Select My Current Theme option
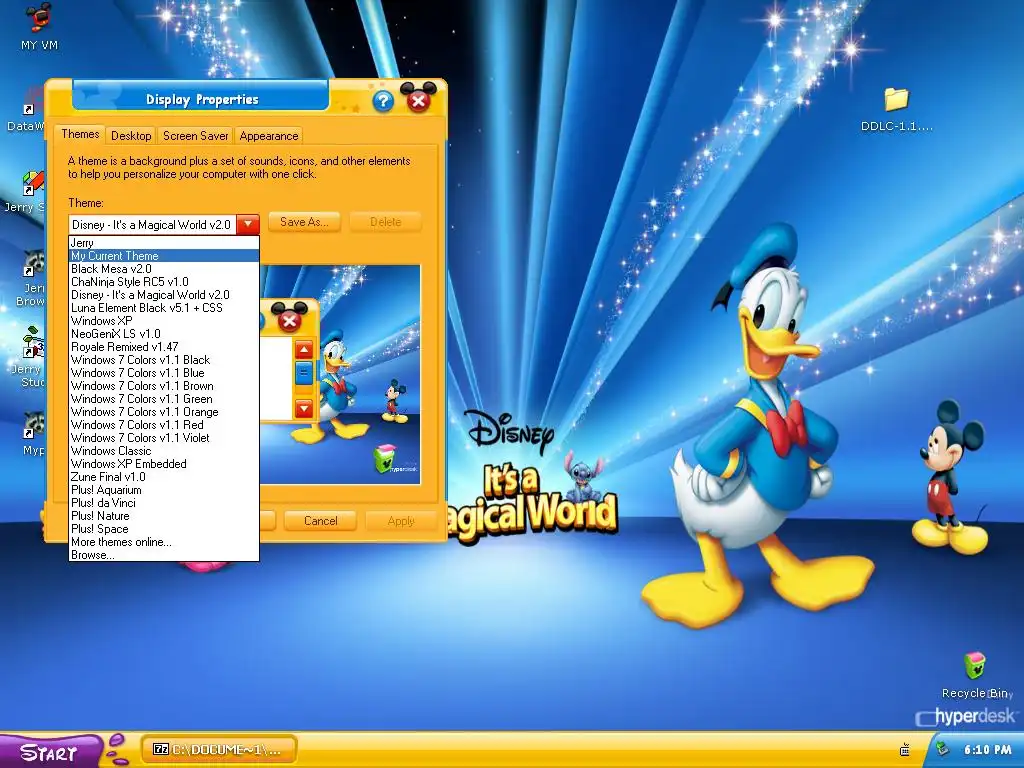This screenshot has height=768, width=1024. click(164, 256)
